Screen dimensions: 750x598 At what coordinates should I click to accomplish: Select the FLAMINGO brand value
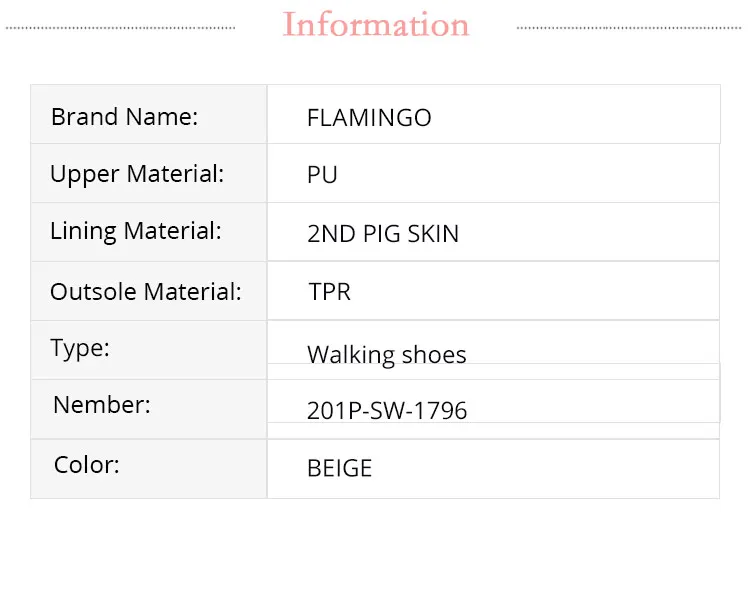tap(369, 118)
